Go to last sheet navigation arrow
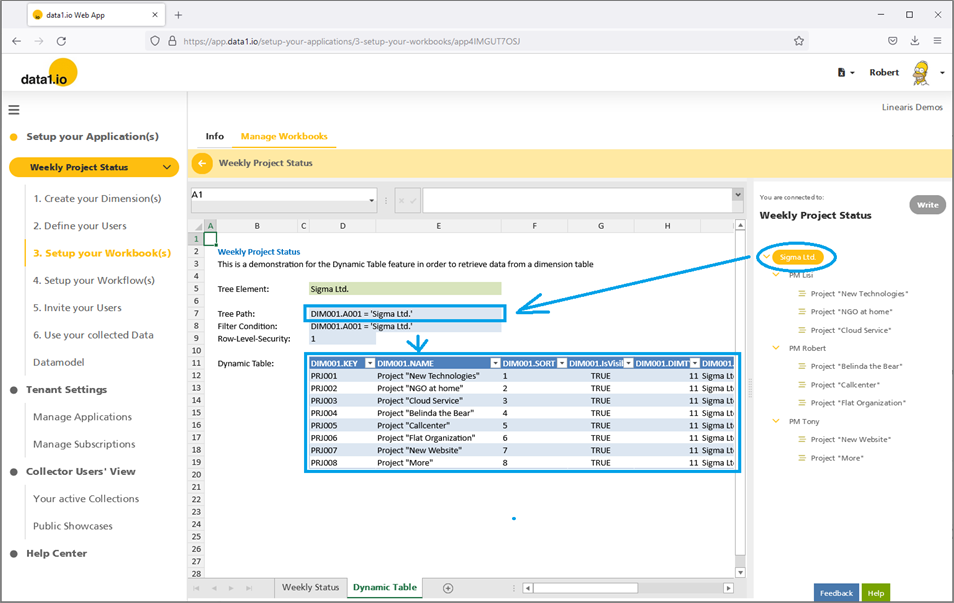Image resolution: width=954 pixels, height=603 pixels. click(x=249, y=588)
